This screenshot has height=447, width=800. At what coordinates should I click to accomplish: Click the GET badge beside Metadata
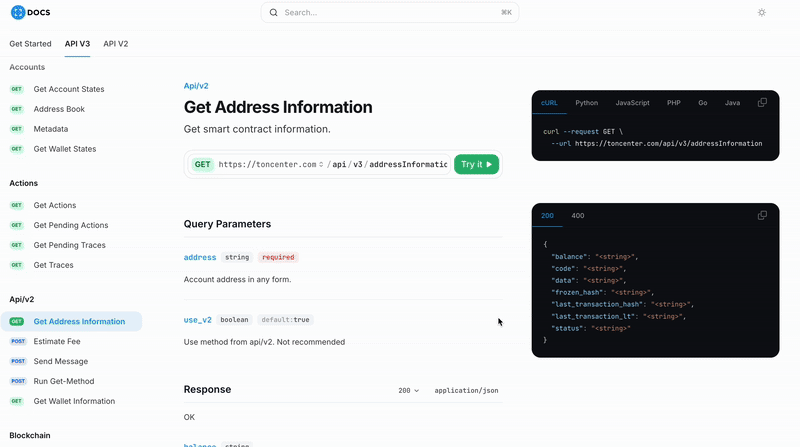point(17,129)
